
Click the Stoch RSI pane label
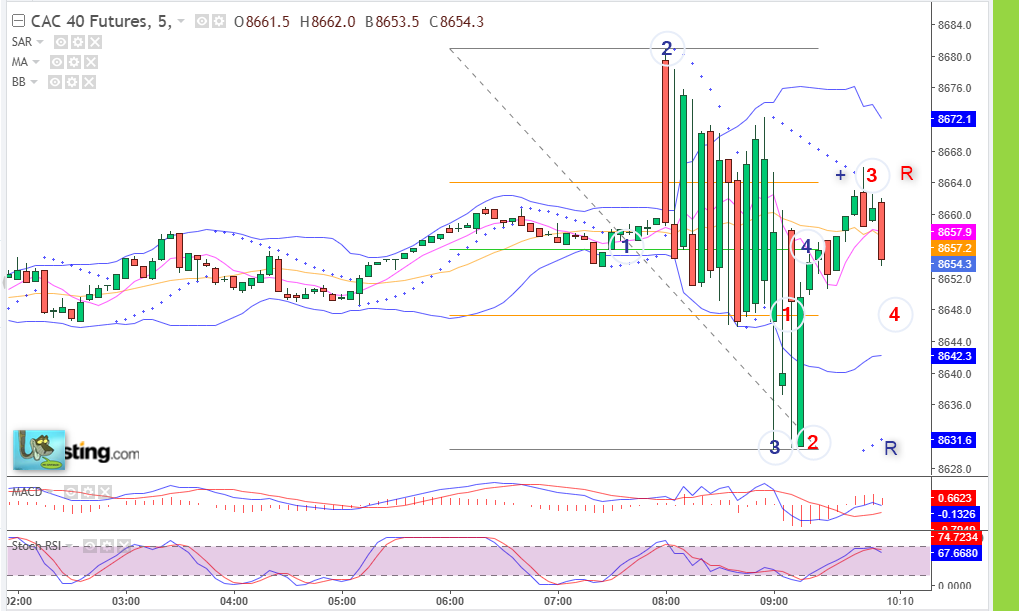point(36,546)
